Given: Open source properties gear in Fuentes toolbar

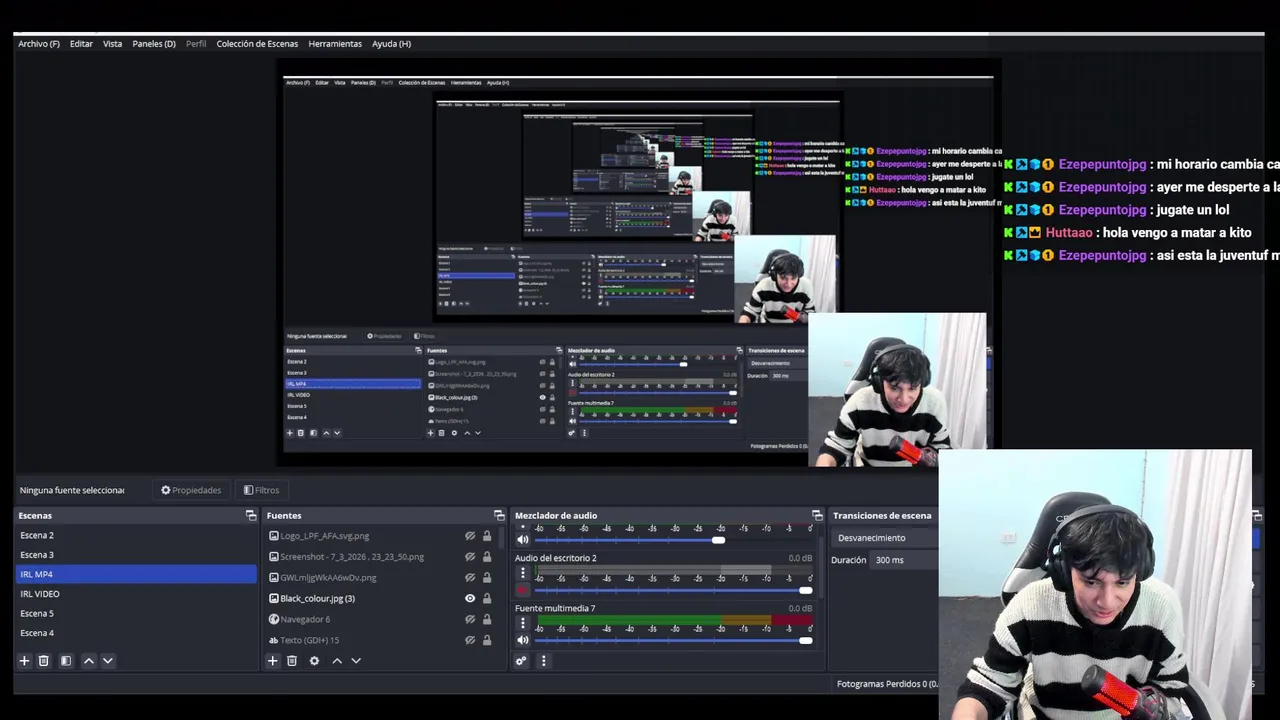Looking at the screenshot, I should tap(314, 661).
